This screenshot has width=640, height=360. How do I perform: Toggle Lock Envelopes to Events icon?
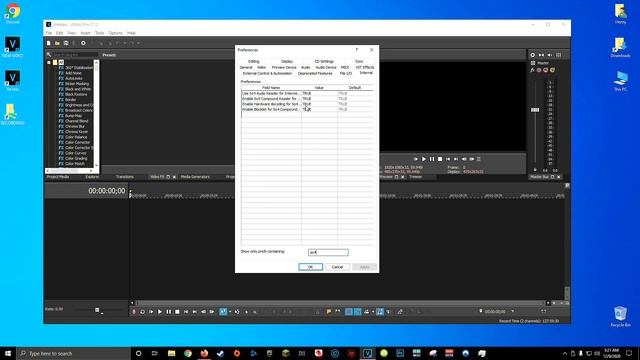[380, 312]
